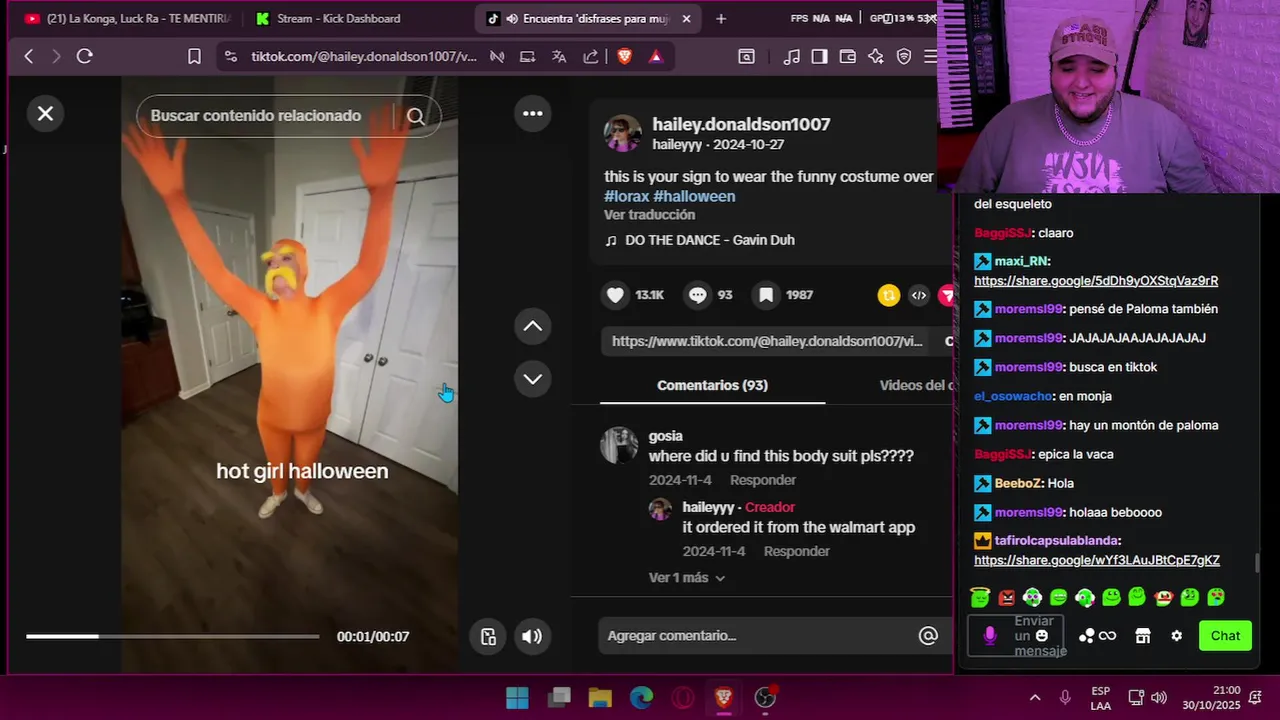
Task: Go to next video with down chevron
Action: click(533, 379)
